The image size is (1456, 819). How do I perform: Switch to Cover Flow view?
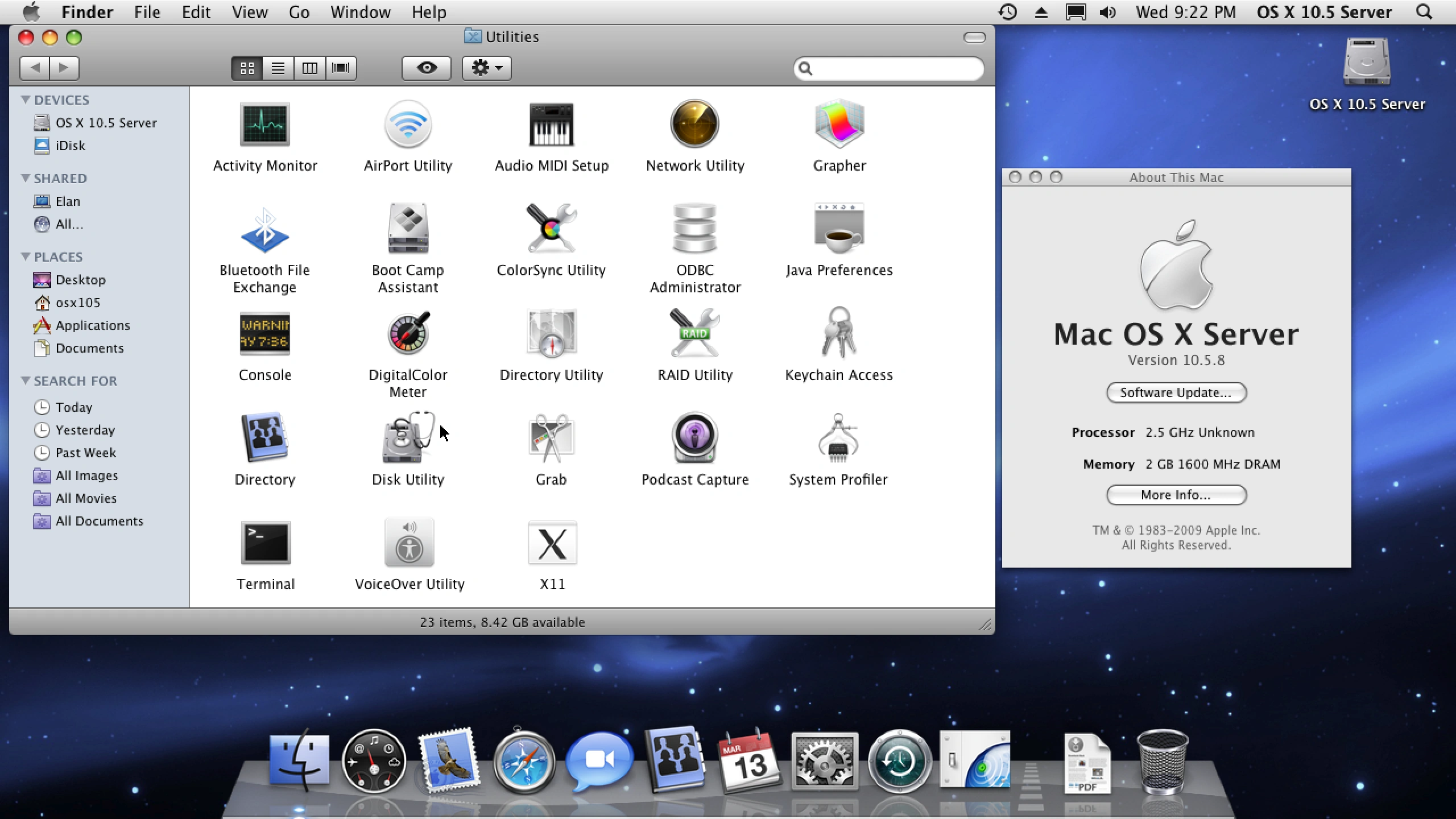[x=341, y=68]
